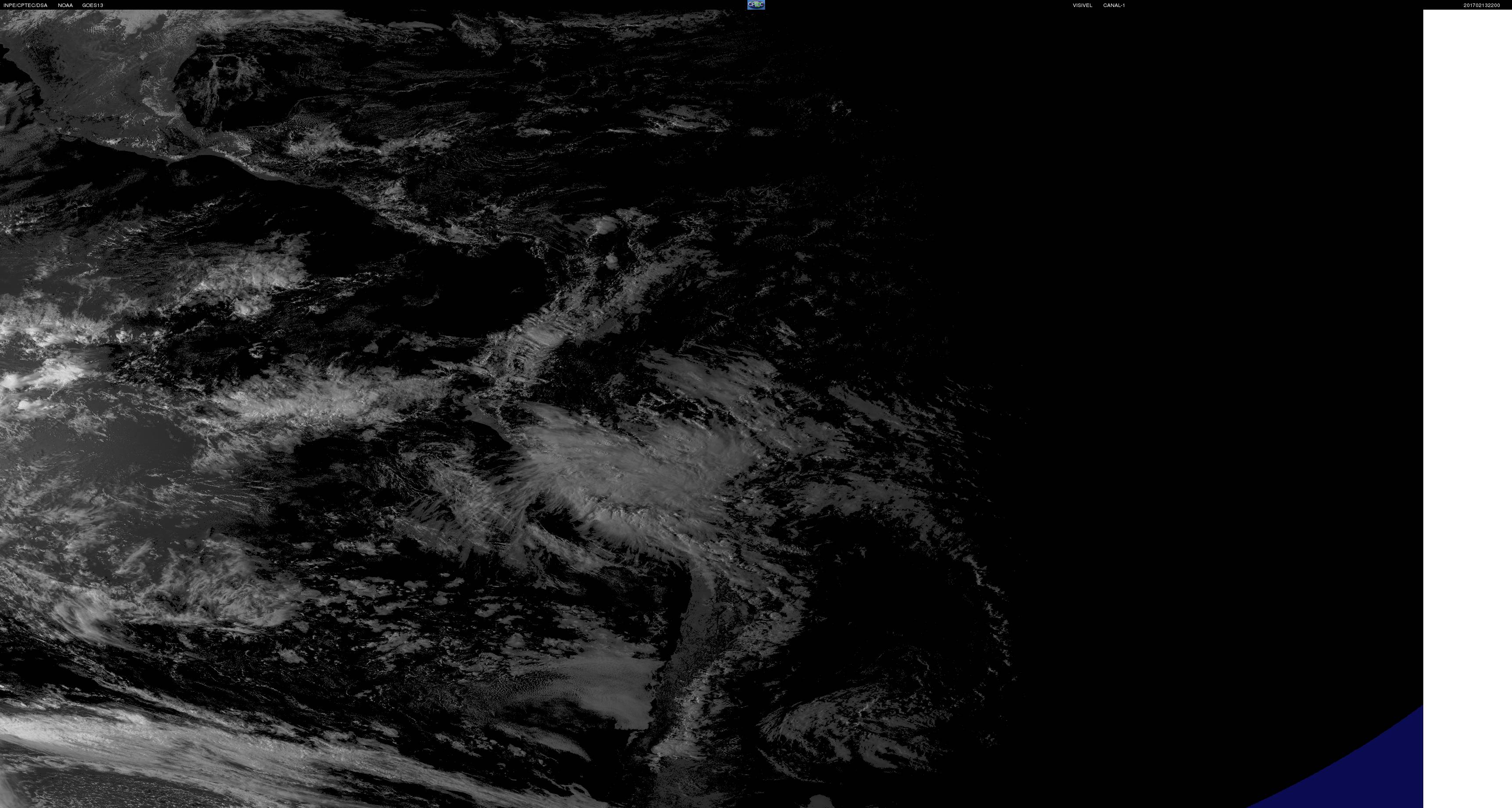Click the CANAL-1 label

(x=1113, y=5)
